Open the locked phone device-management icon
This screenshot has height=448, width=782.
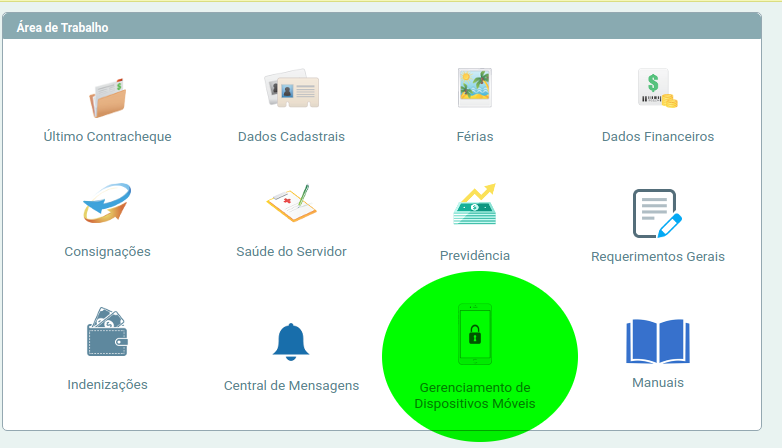click(x=475, y=334)
